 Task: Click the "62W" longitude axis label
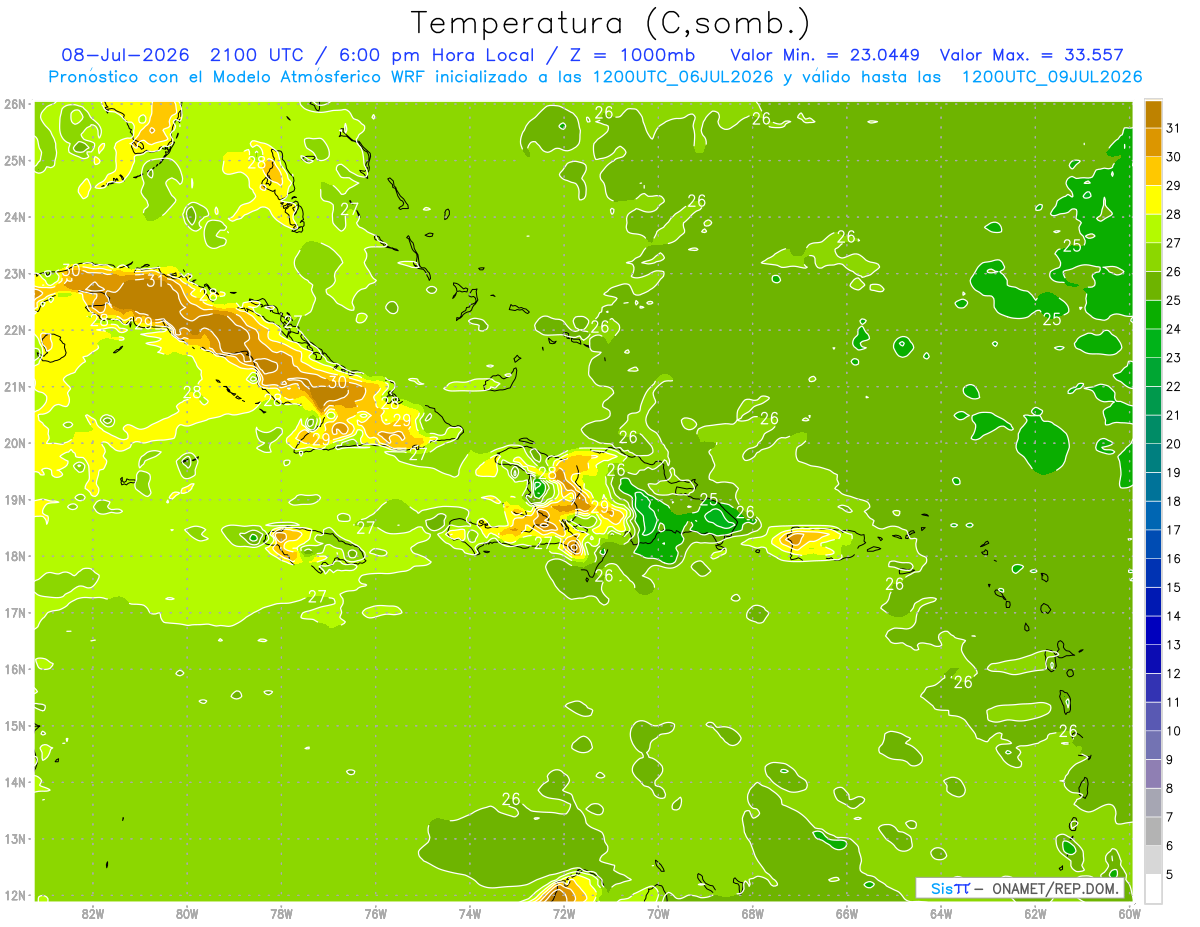click(x=1035, y=913)
